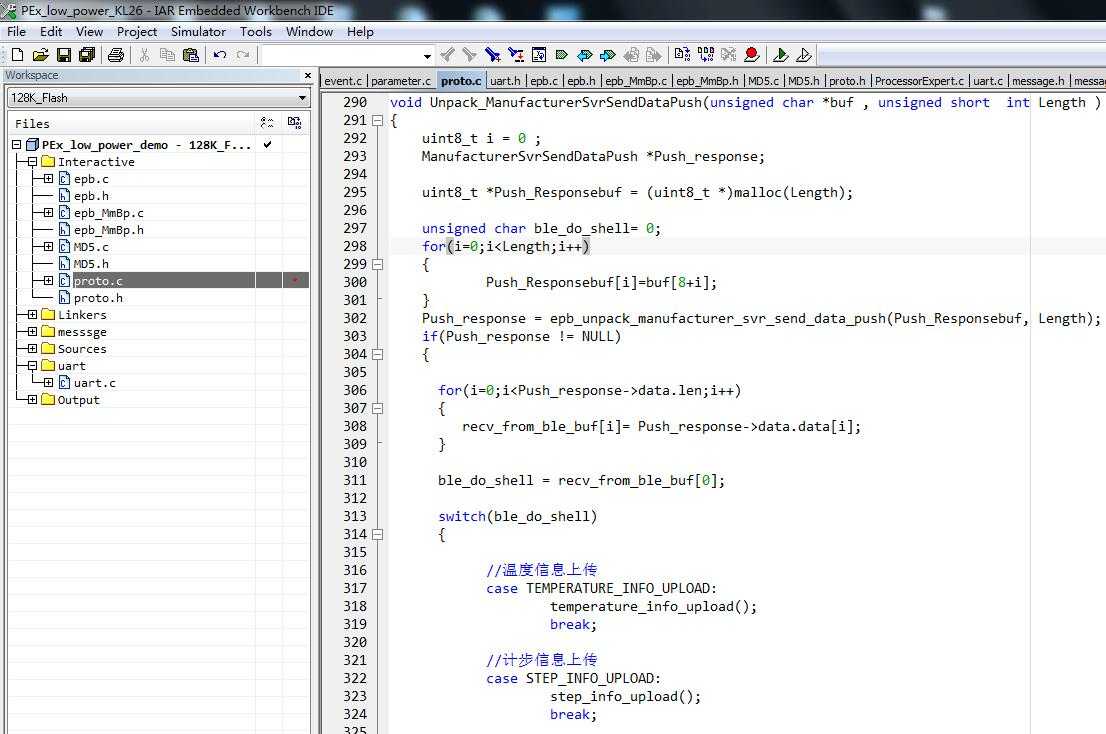Switch to the MD5.h editor tab

click(803, 81)
